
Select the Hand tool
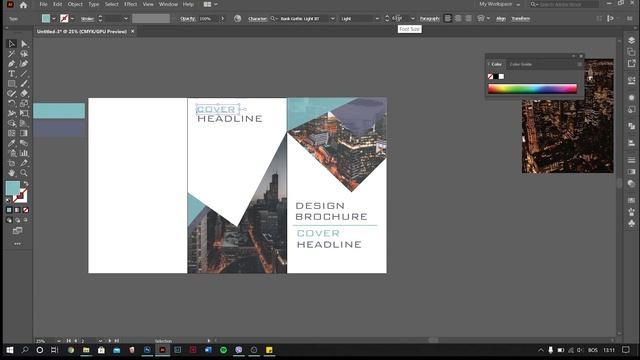[x=11, y=173]
